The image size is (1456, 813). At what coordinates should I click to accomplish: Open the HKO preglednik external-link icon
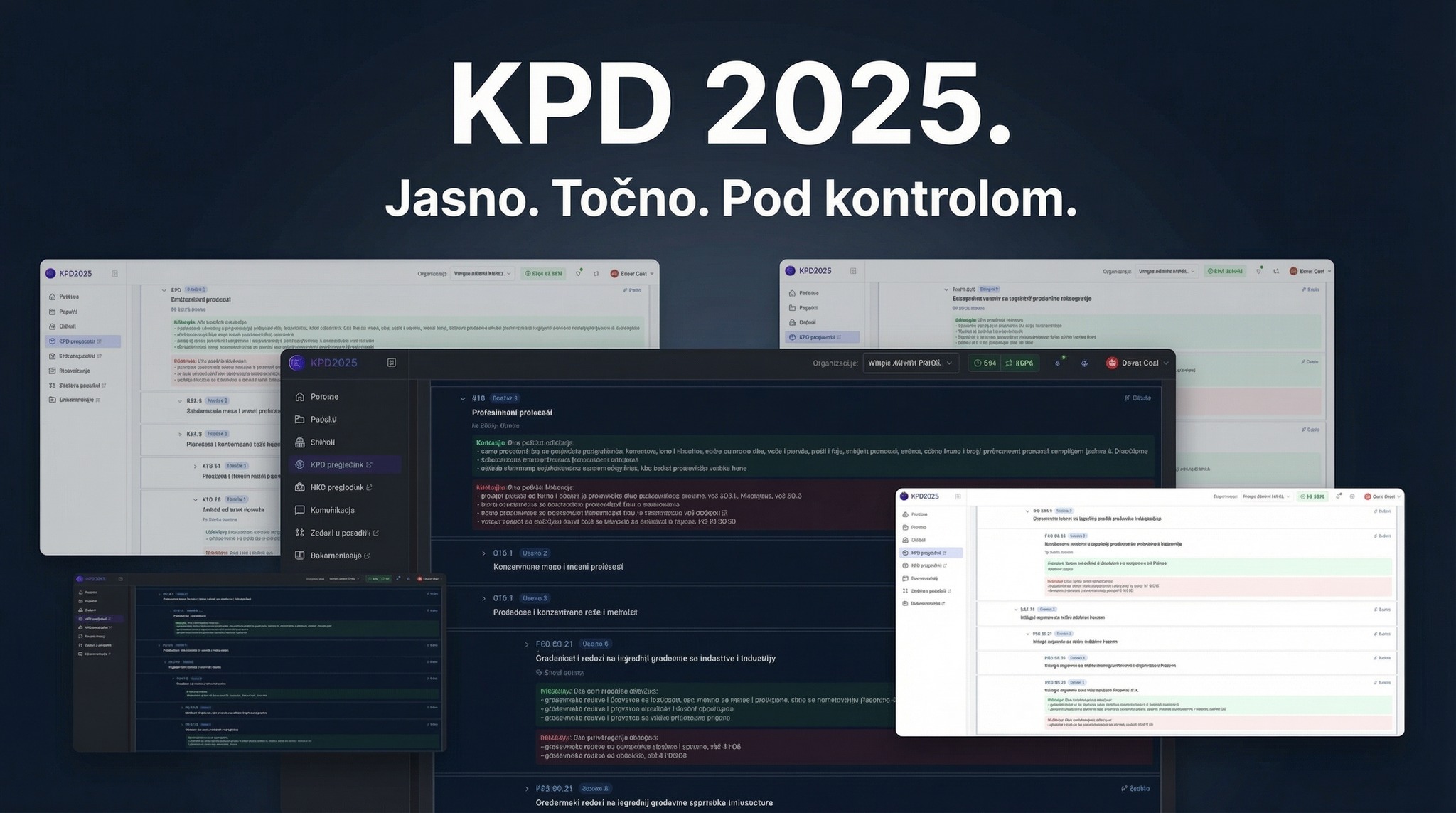(369, 487)
